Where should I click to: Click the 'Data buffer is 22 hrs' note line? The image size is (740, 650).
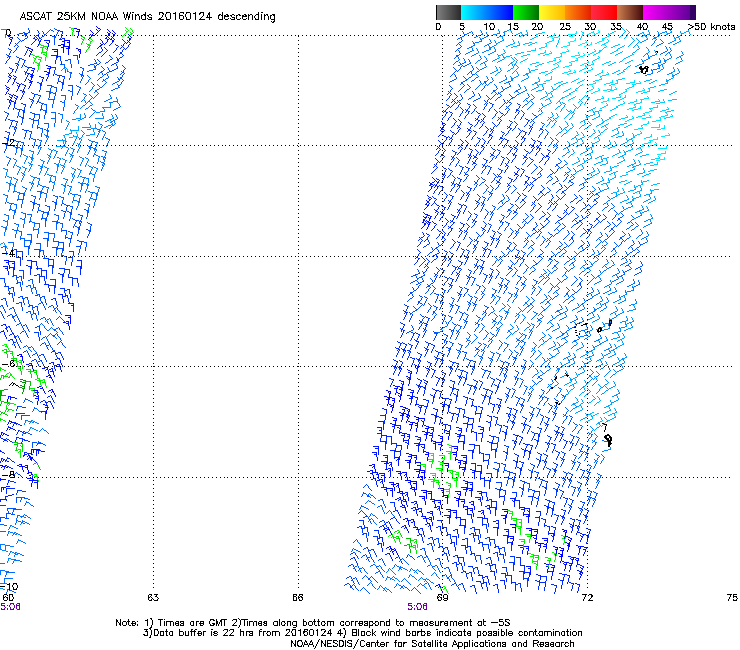point(362,633)
